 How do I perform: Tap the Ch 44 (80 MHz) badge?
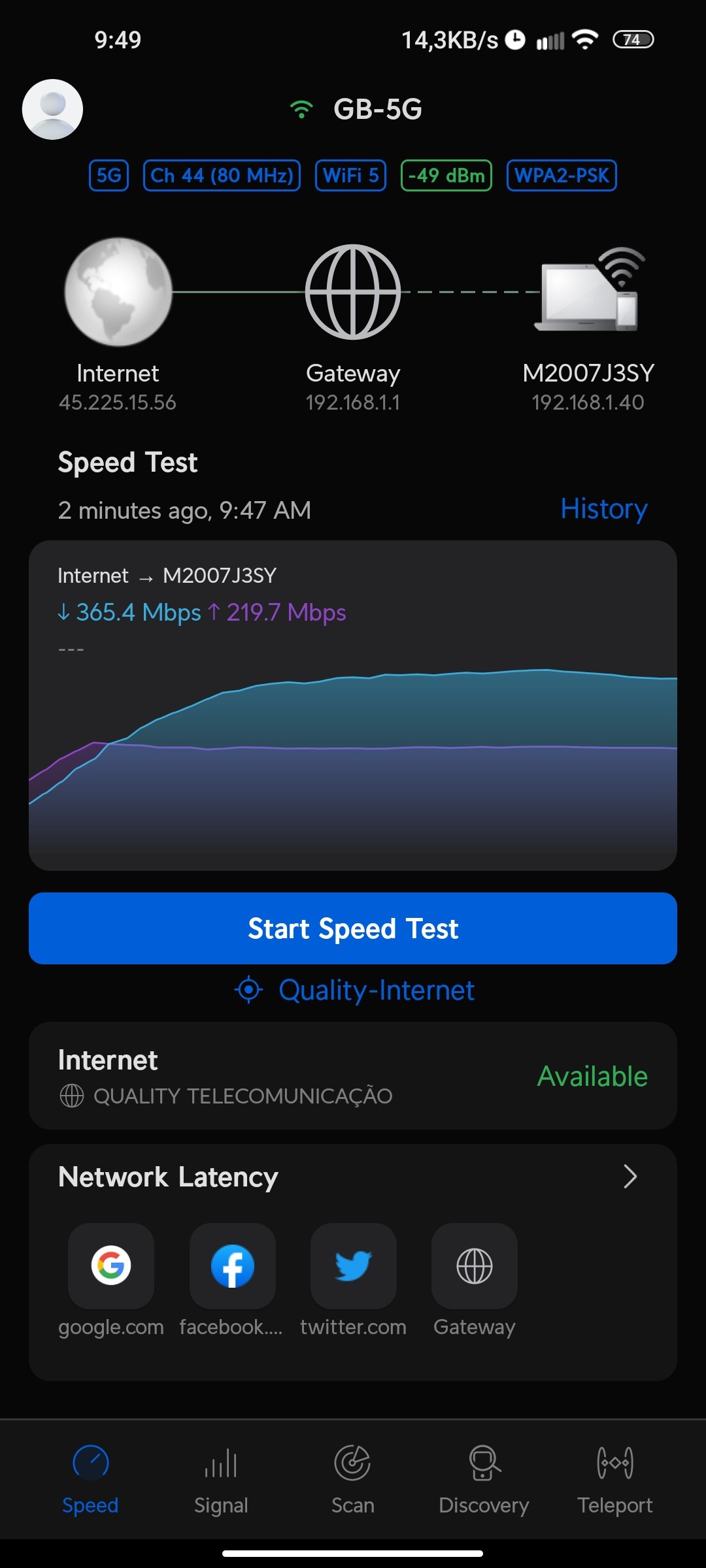(x=222, y=175)
